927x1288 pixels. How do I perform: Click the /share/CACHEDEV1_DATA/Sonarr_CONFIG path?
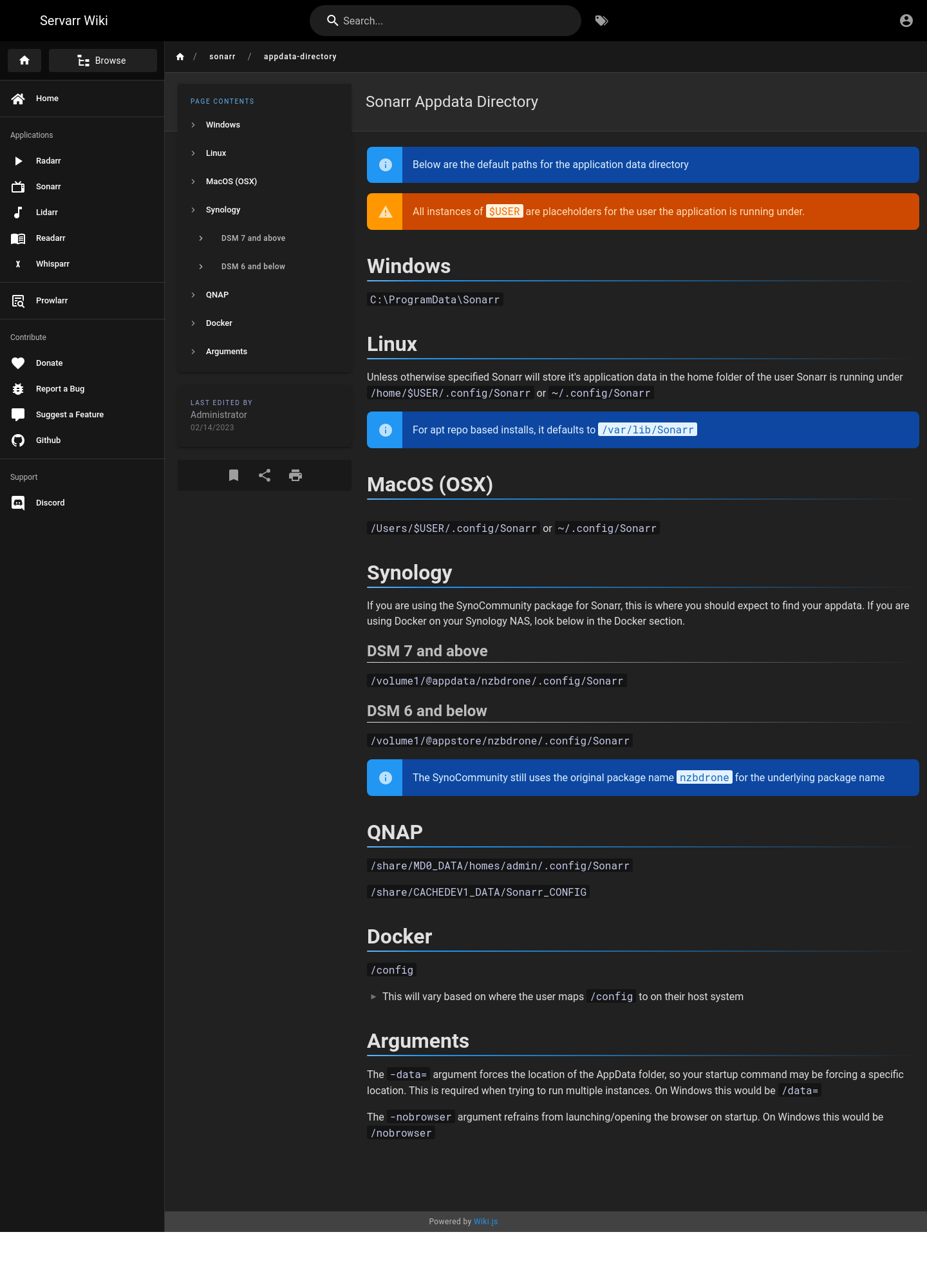pos(478,892)
